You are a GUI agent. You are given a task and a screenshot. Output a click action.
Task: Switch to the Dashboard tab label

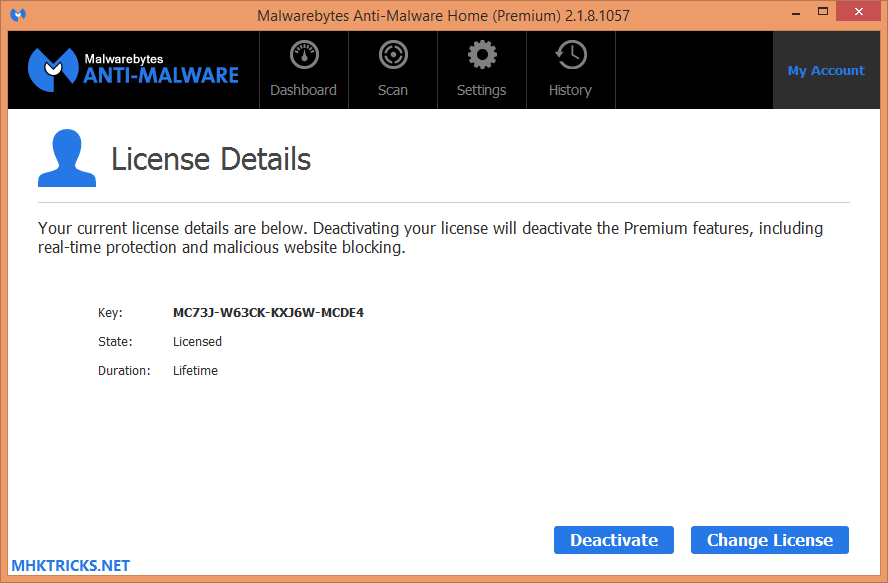[304, 90]
